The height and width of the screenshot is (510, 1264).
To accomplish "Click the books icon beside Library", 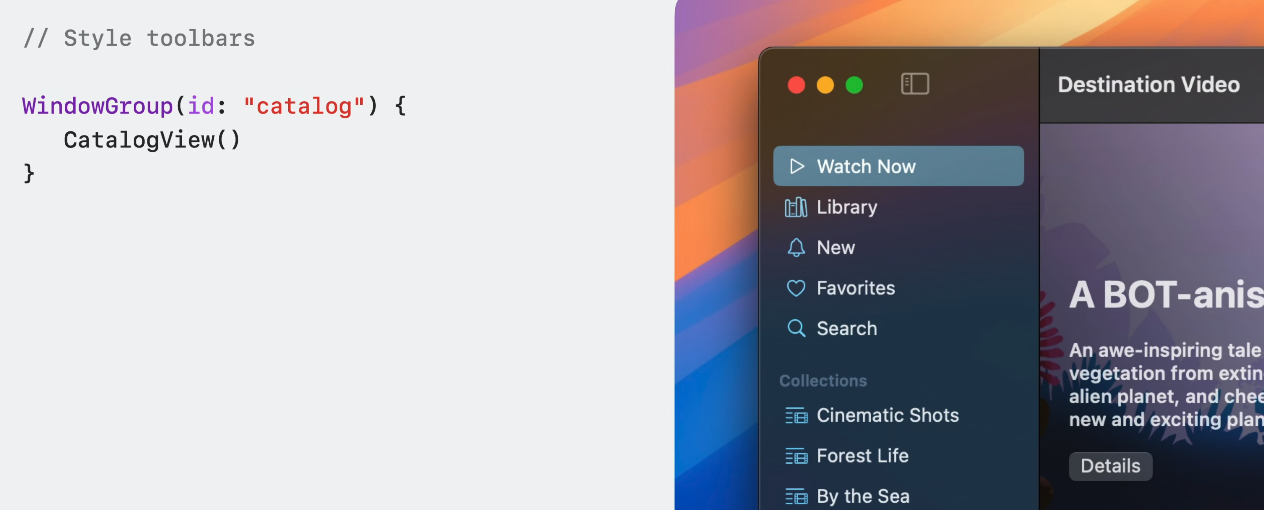I will click(796, 207).
